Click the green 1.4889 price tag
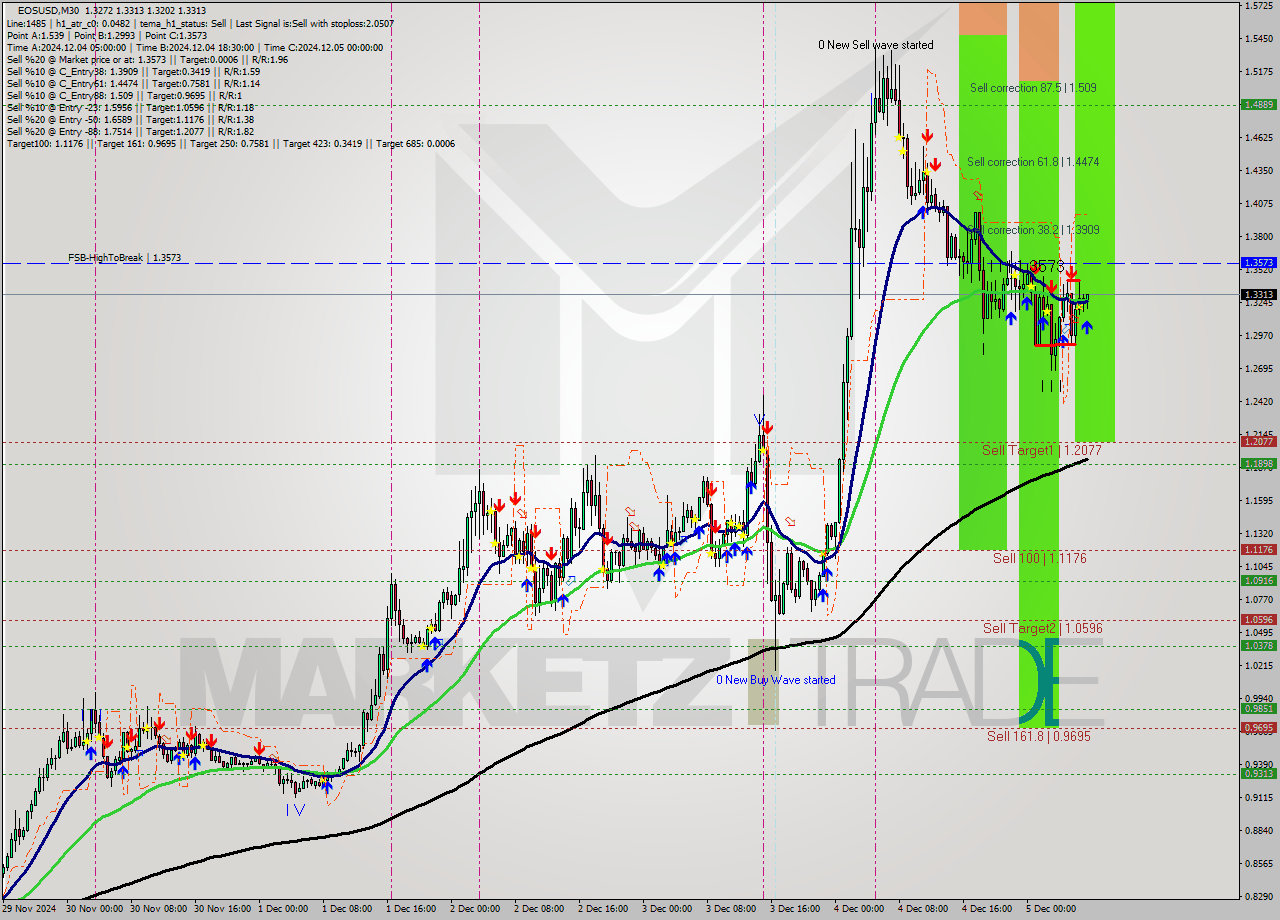1280x920 pixels. click(x=1258, y=104)
